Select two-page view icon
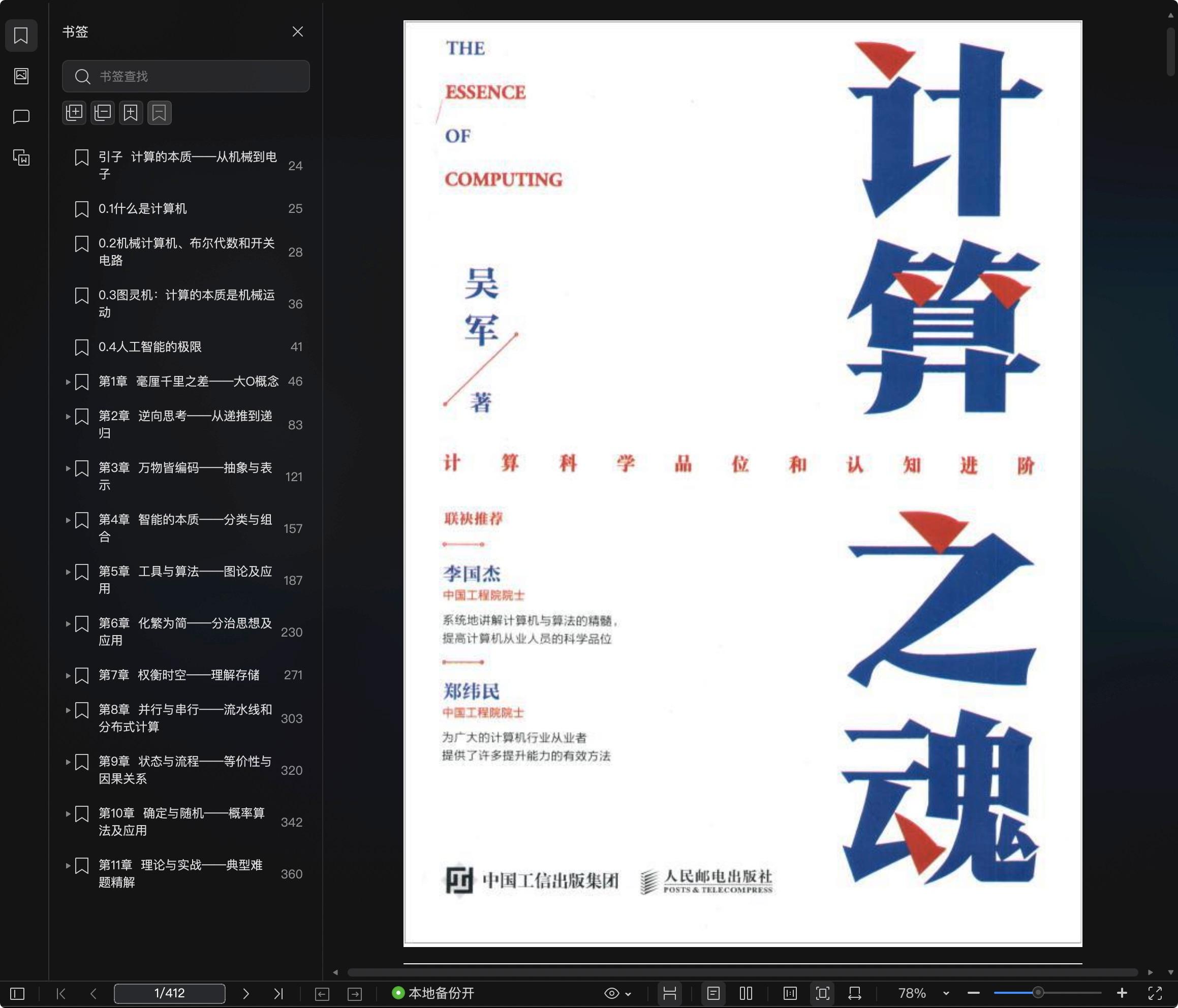Viewport: 1178px width, 1008px height. [746, 993]
